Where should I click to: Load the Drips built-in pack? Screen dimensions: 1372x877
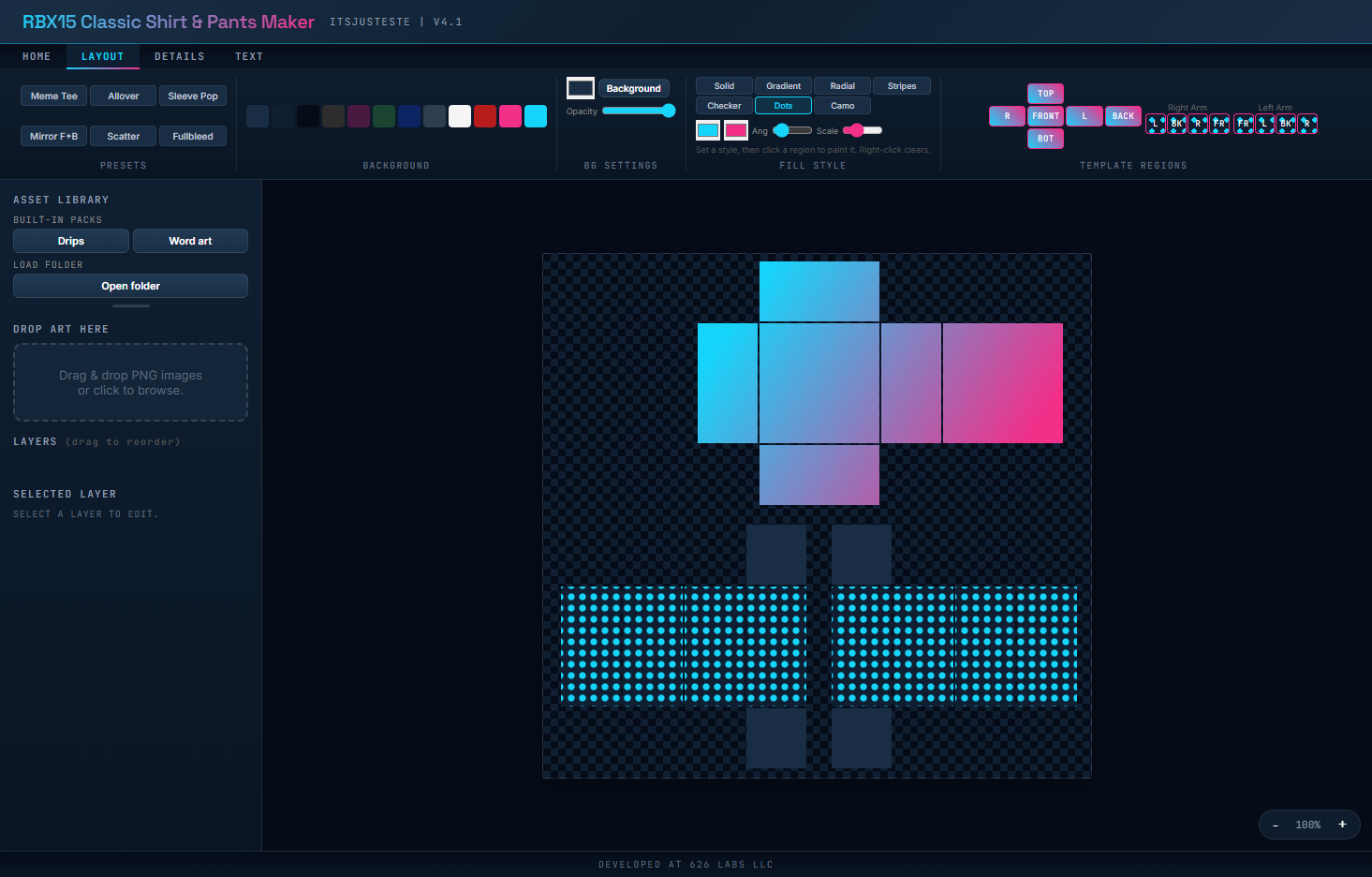[x=71, y=241]
